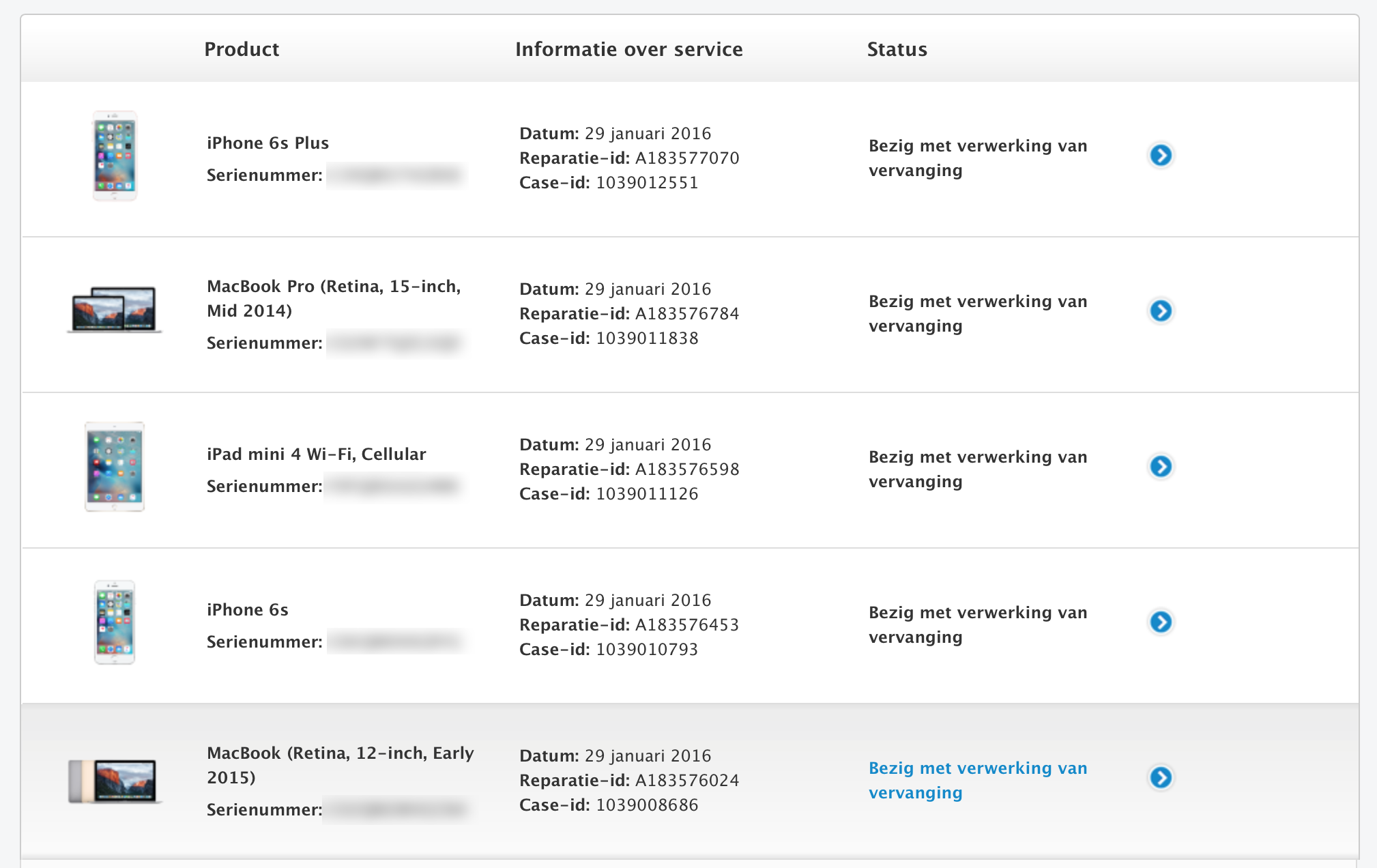Image resolution: width=1377 pixels, height=868 pixels.
Task: Click the iPhone 6s Plus product image
Action: [x=115, y=156]
